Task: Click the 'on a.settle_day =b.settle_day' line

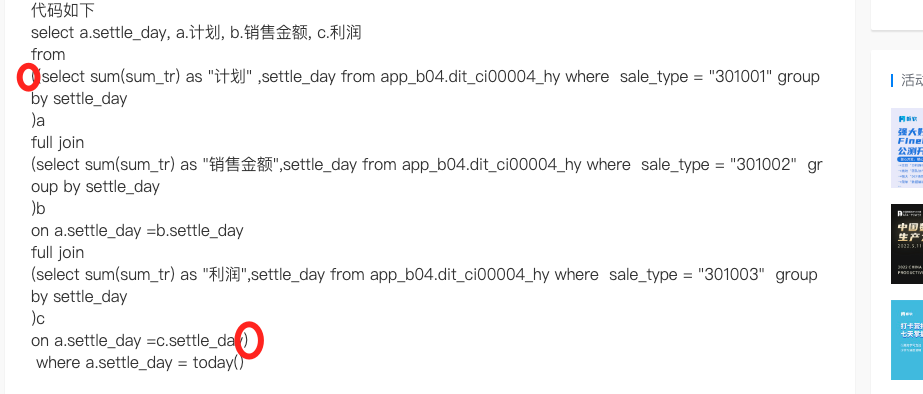Action: click(137, 230)
